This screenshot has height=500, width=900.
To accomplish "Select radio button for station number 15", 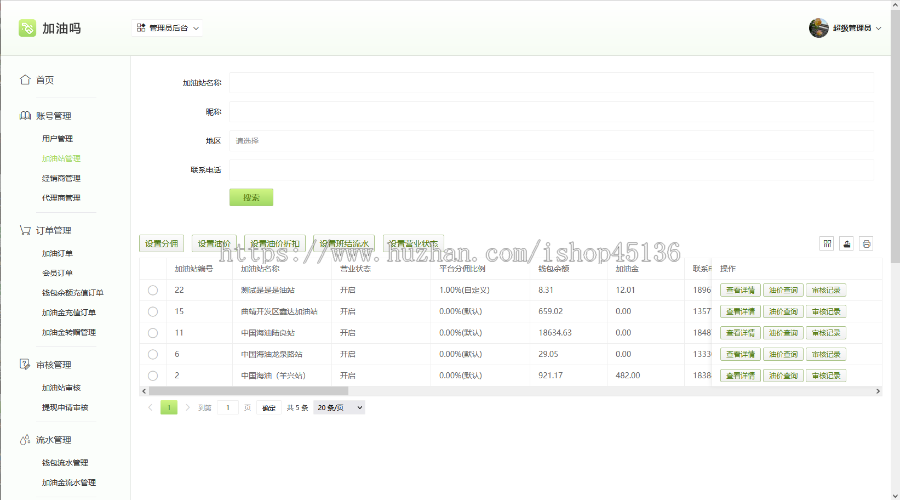I will (x=153, y=311).
